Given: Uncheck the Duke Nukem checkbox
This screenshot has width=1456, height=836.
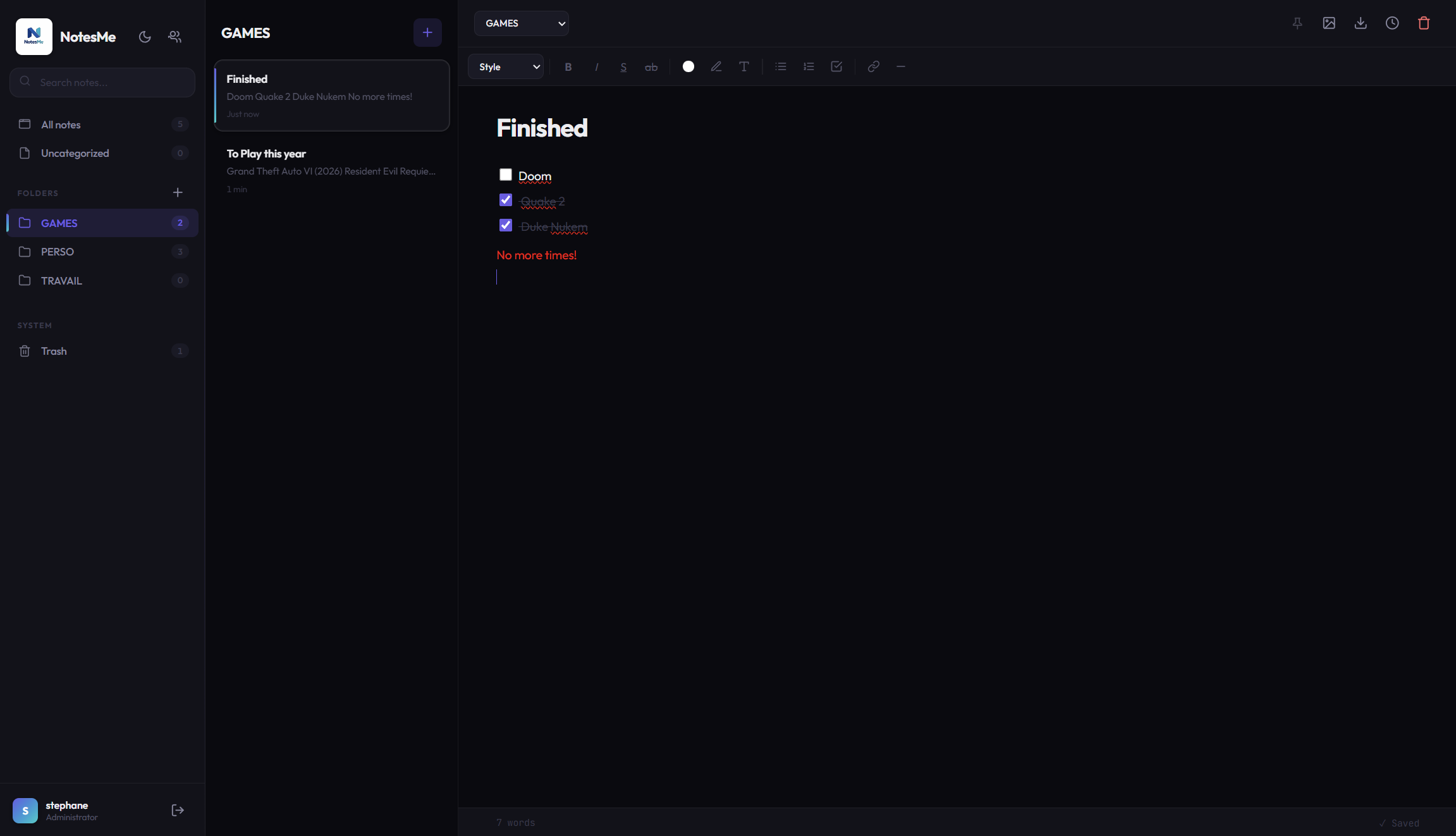Looking at the screenshot, I should (x=505, y=225).
